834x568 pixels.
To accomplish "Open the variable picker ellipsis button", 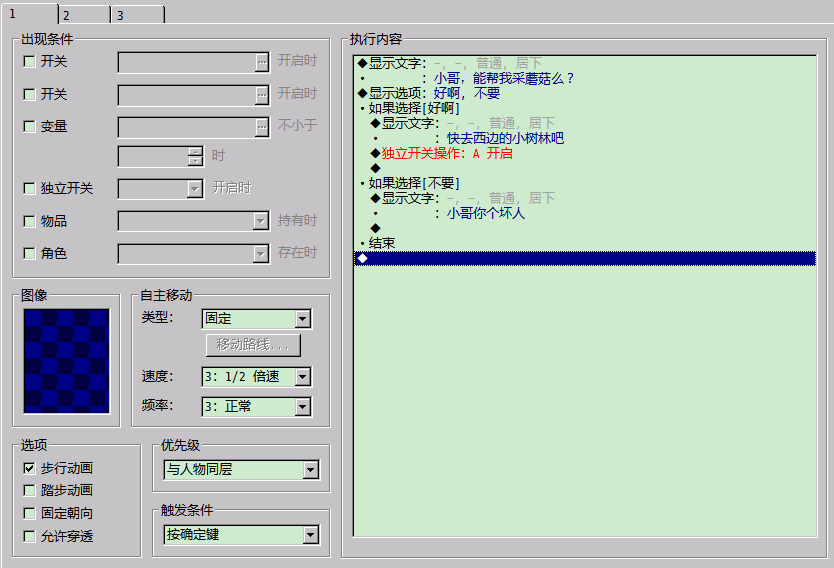I will (262, 127).
